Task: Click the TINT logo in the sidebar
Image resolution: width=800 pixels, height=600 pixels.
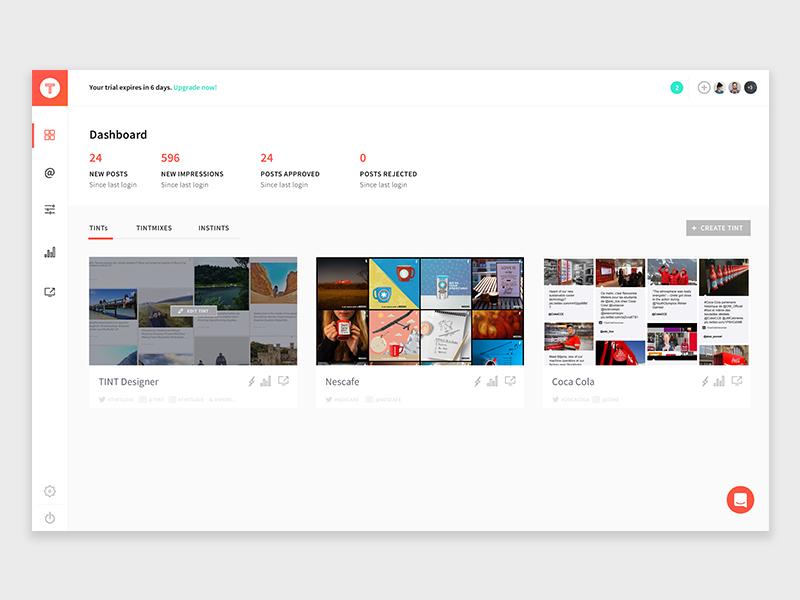Action: (49, 88)
